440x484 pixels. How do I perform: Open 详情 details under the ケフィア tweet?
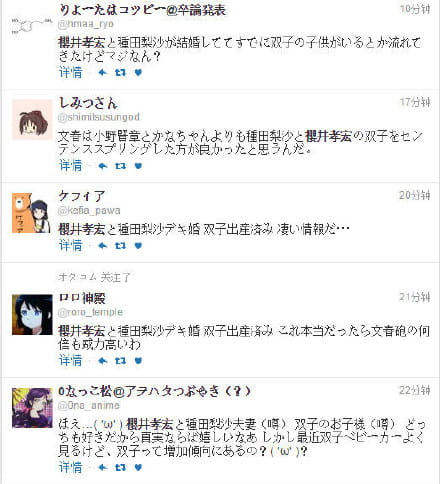70,246
